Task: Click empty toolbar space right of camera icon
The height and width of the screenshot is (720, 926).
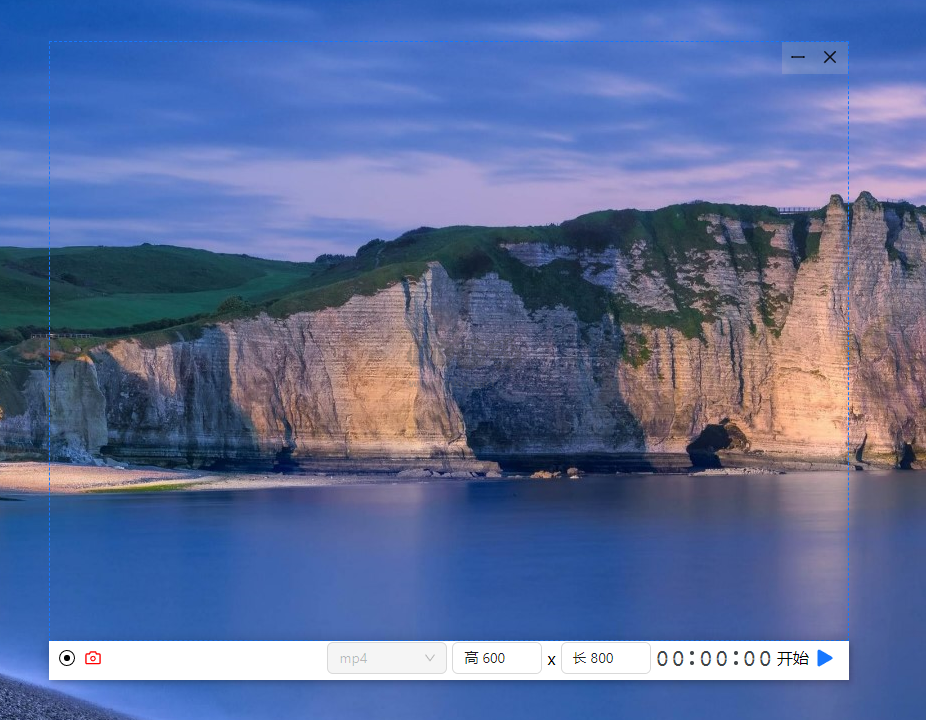Action: point(213,658)
